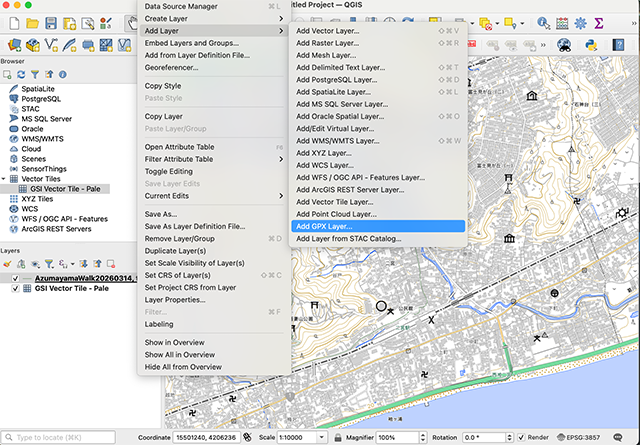Open Statistical Summary sigma icon
This screenshot has height=445, width=640.
point(599,23)
